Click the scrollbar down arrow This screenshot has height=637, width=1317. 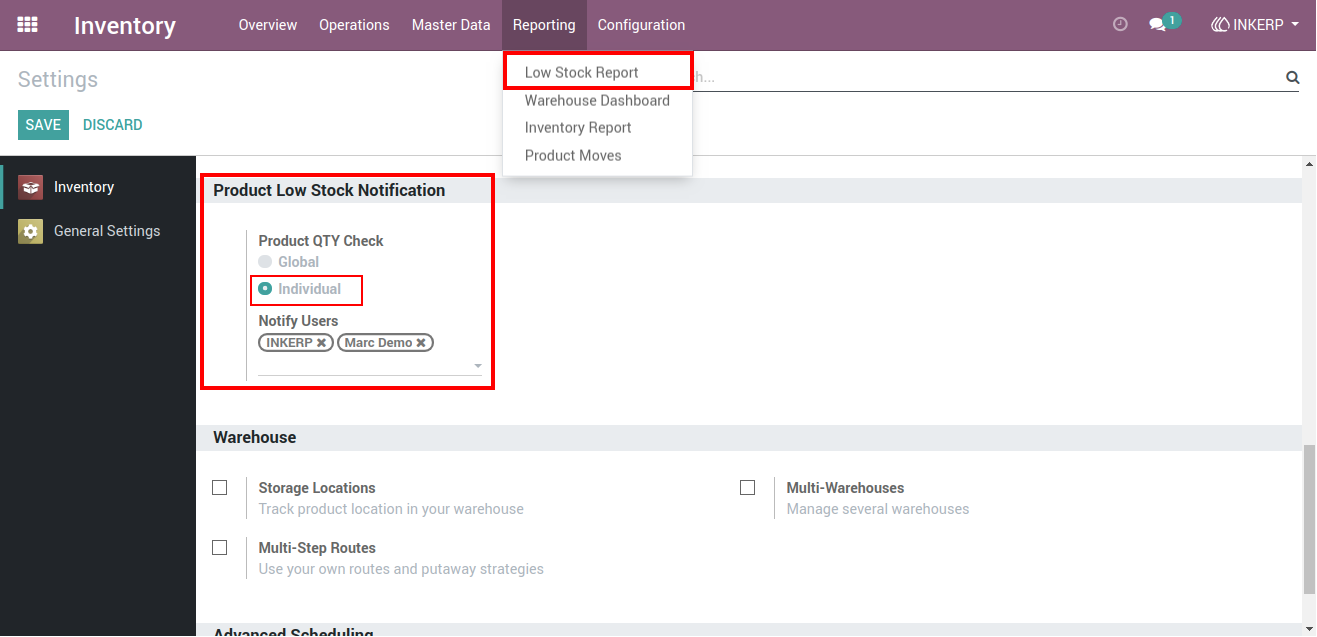(1309, 629)
